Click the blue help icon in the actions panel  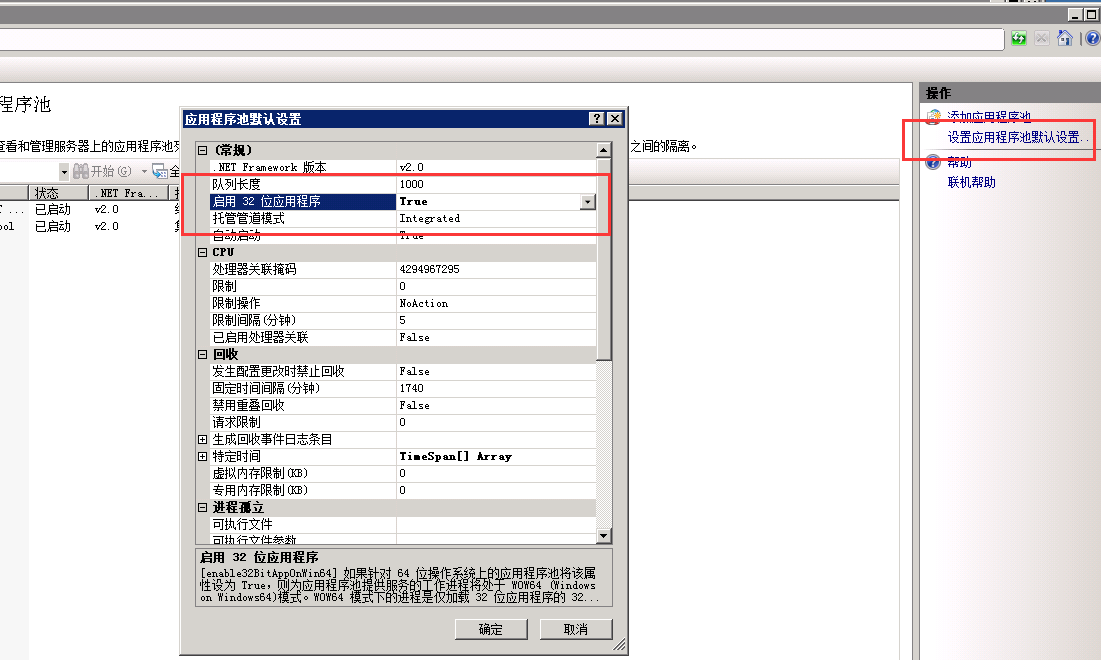[934, 162]
